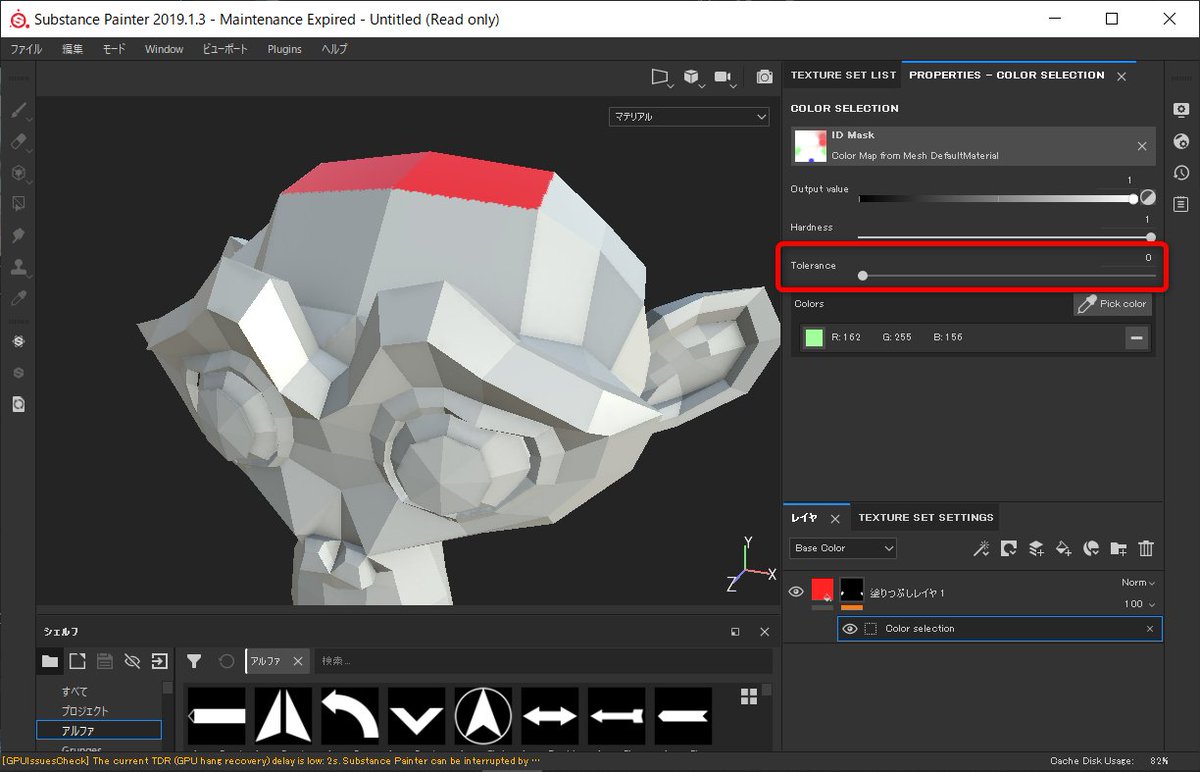Toggle hidden-resources eye icon in the shelf
Screen dimensions: 1200x772
point(132,661)
